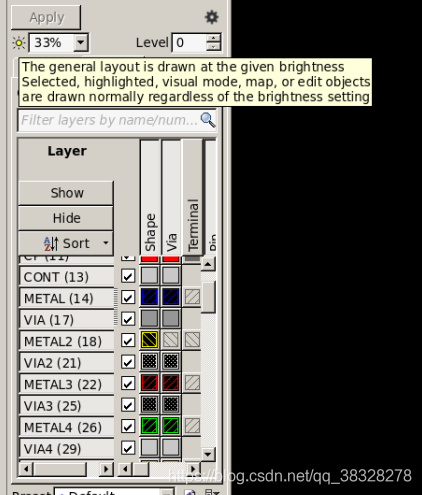The height and width of the screenshot is (495, 422).
Task: Click the METAL4 (26) green Via swatch
Action: click(x=171, y=426)
